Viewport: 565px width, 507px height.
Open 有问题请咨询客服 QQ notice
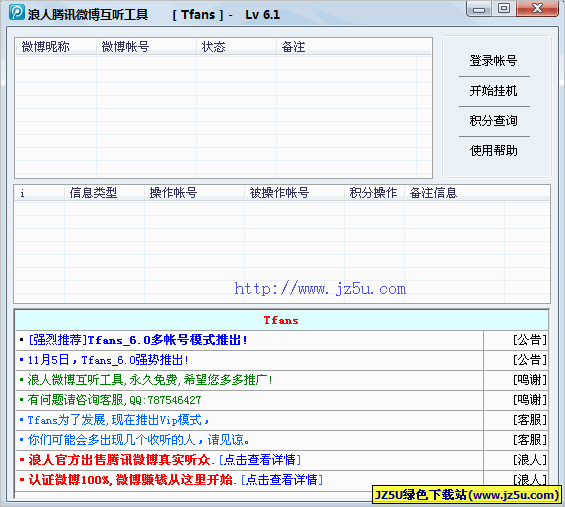[115, 400]
